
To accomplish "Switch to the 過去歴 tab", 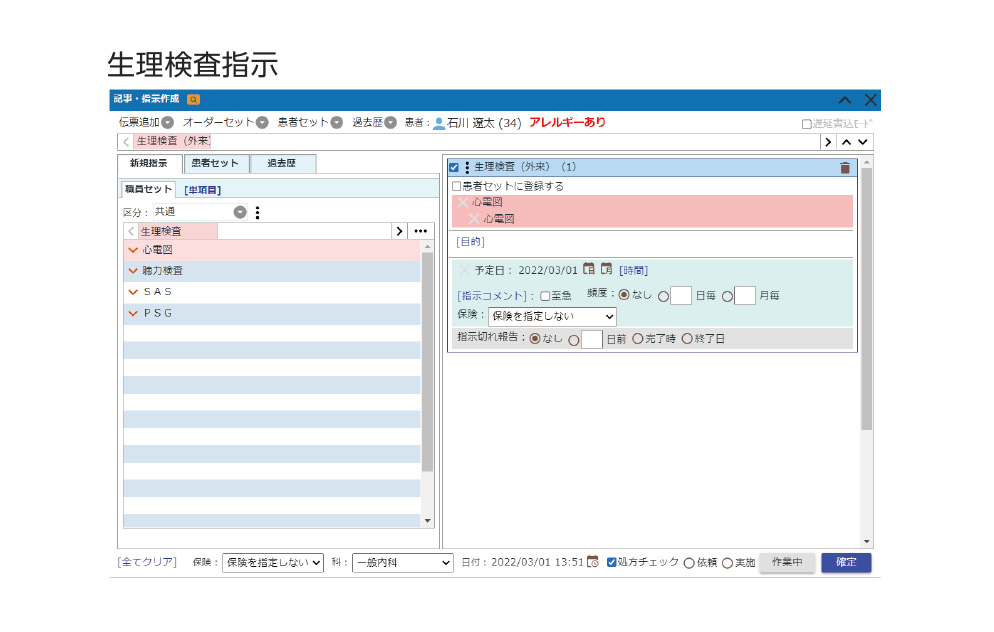I will [283, 164].
